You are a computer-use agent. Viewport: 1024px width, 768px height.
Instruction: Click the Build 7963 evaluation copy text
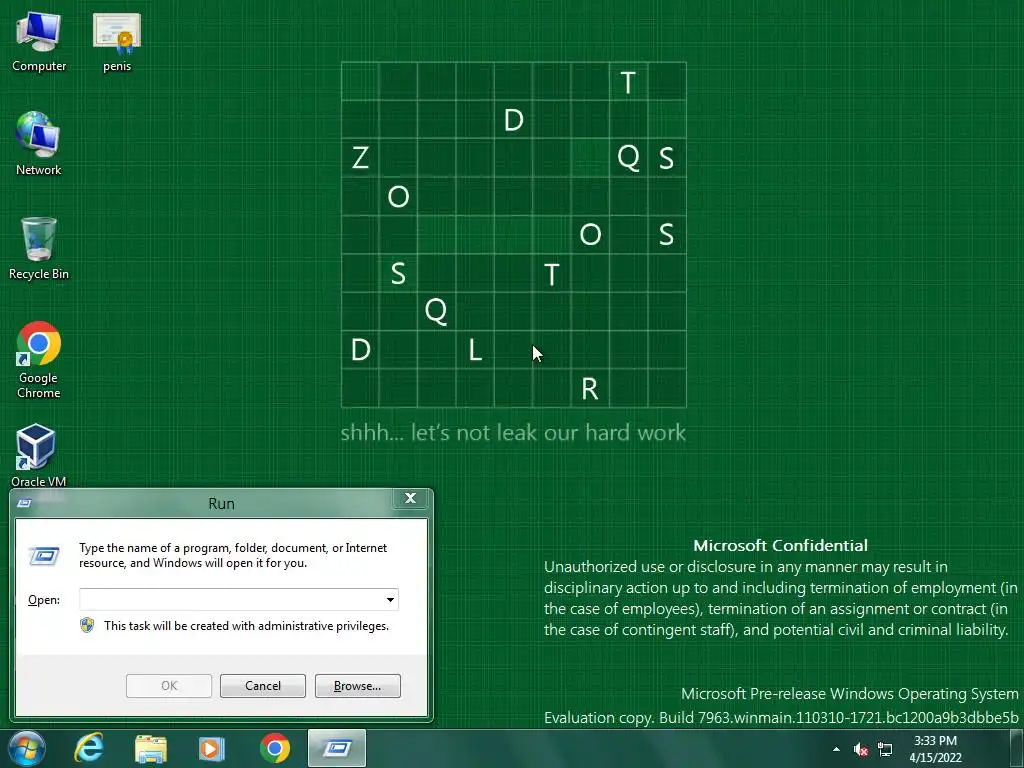[x=781, y=717]
